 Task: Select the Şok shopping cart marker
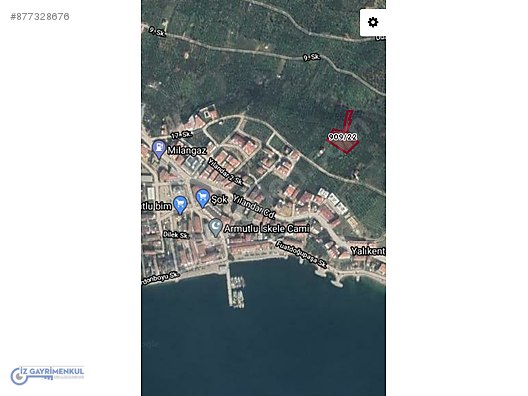pos(203,198)
